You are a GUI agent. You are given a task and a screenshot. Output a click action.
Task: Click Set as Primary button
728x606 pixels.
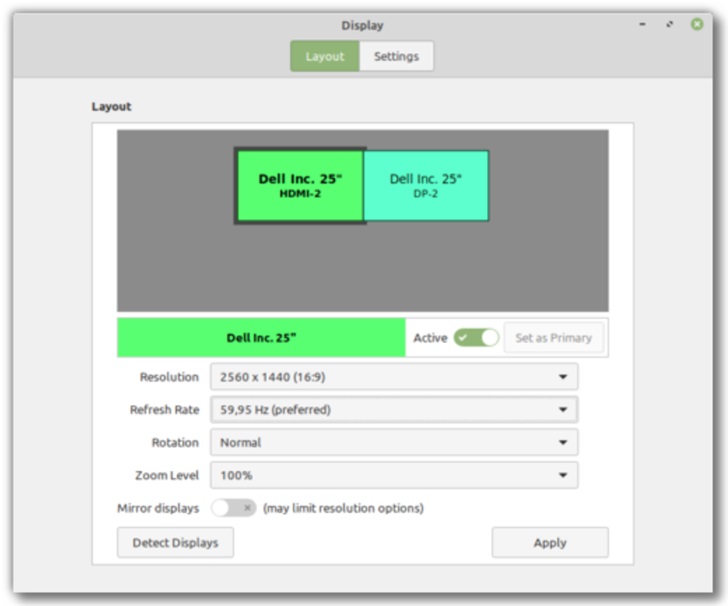coord(553,338)
